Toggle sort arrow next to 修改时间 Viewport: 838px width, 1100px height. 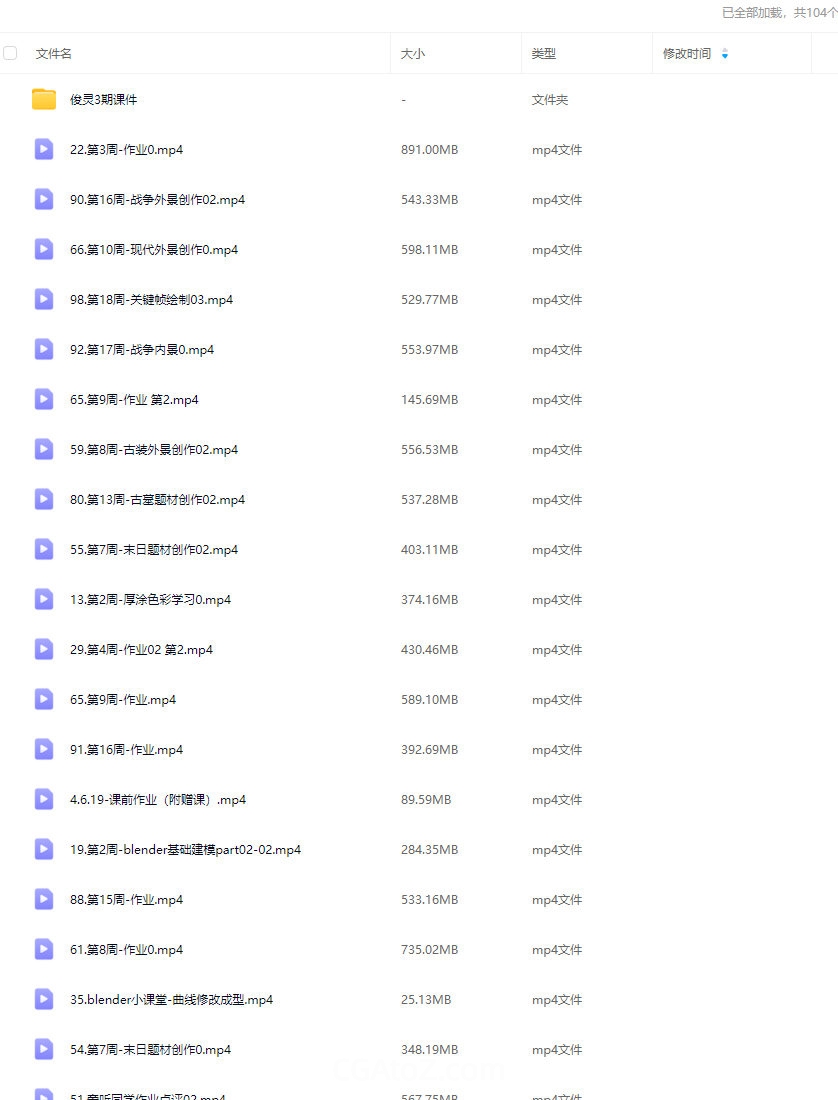[724, 54]
